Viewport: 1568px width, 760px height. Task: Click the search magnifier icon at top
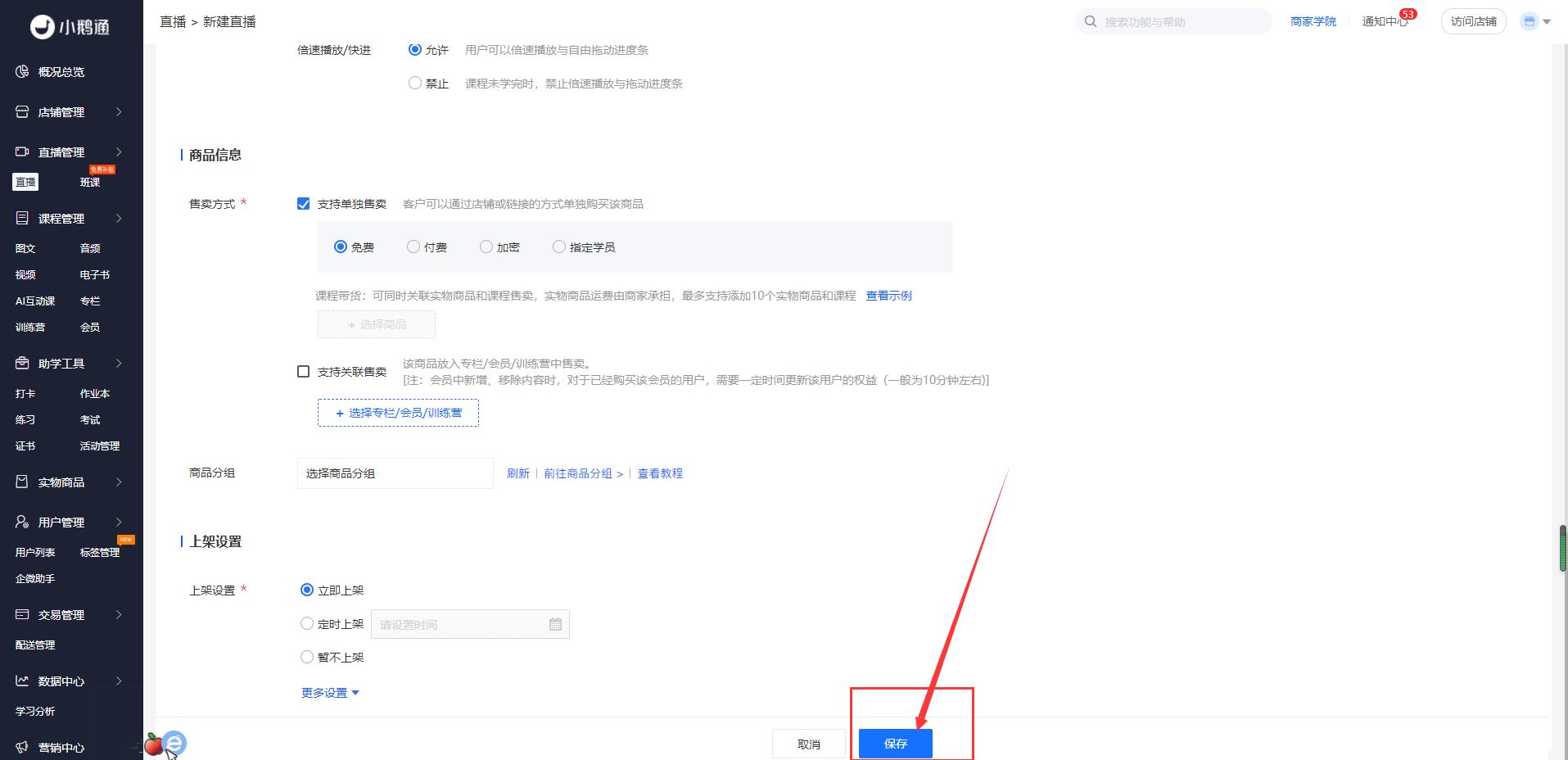[x=1091, y=22]
